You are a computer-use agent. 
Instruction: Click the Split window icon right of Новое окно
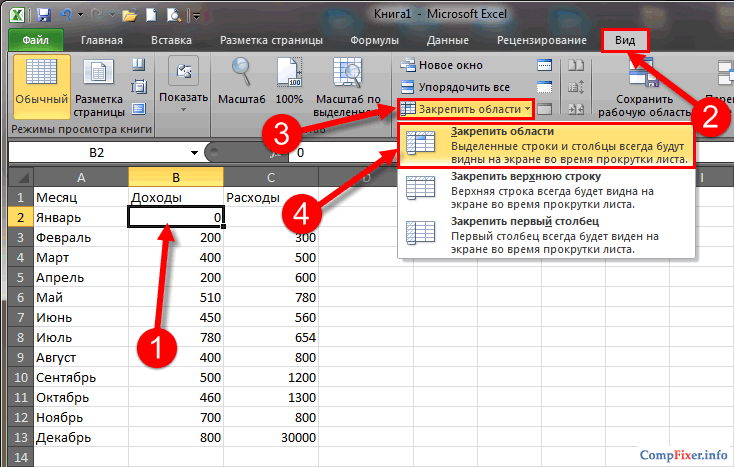click(x=544, y=65)
